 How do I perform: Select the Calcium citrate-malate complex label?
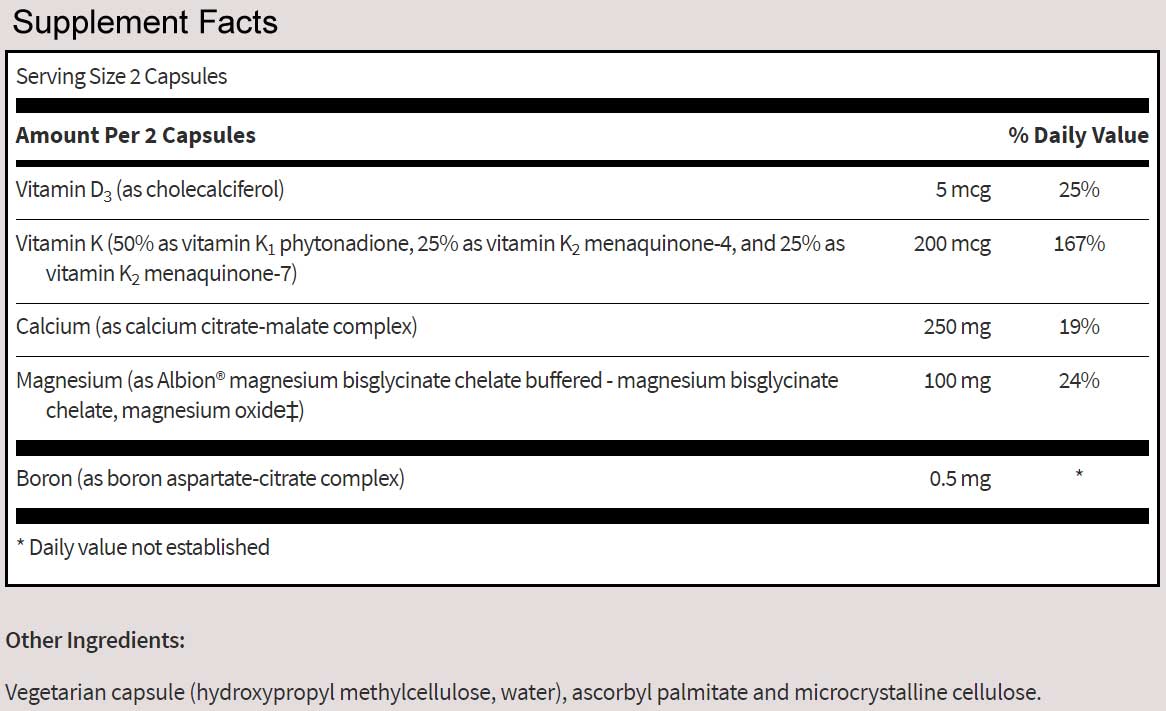coord(216,327)
